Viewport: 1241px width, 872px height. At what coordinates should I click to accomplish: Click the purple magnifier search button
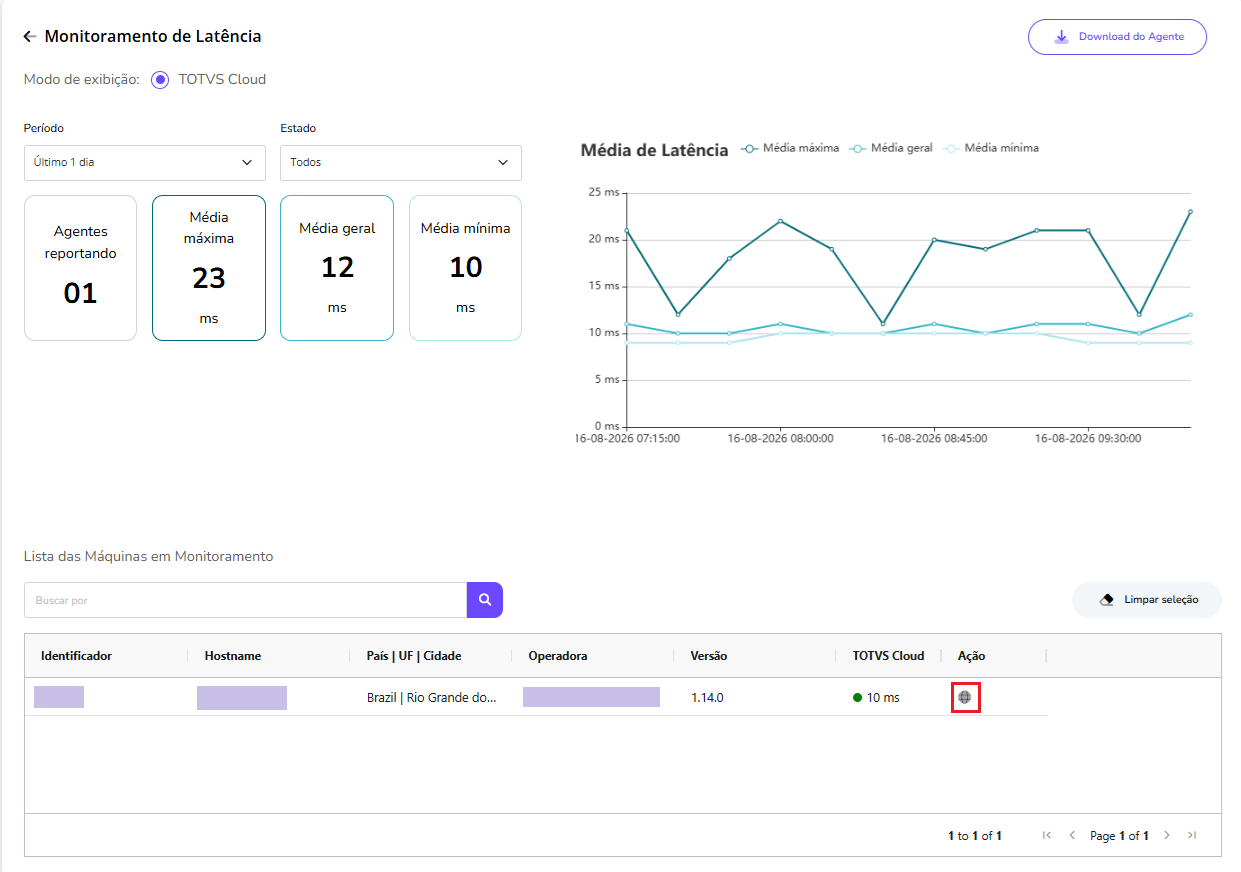pos(485,600)
